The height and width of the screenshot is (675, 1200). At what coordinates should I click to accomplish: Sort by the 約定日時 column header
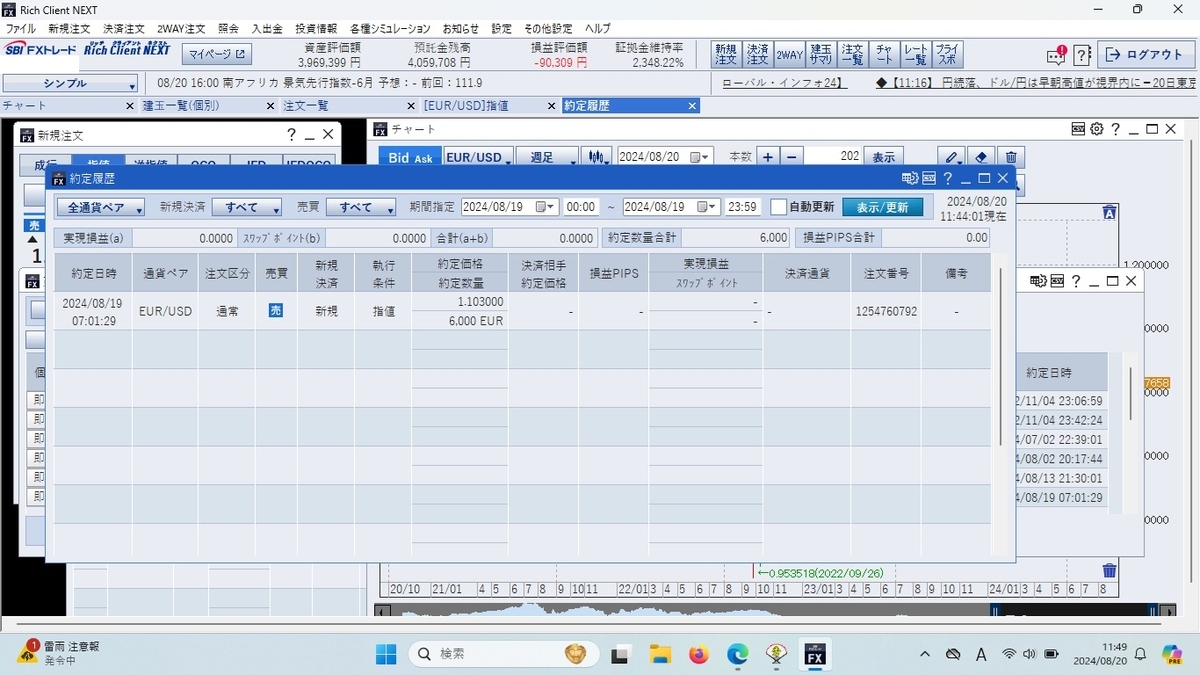click(x=93, y=273)
